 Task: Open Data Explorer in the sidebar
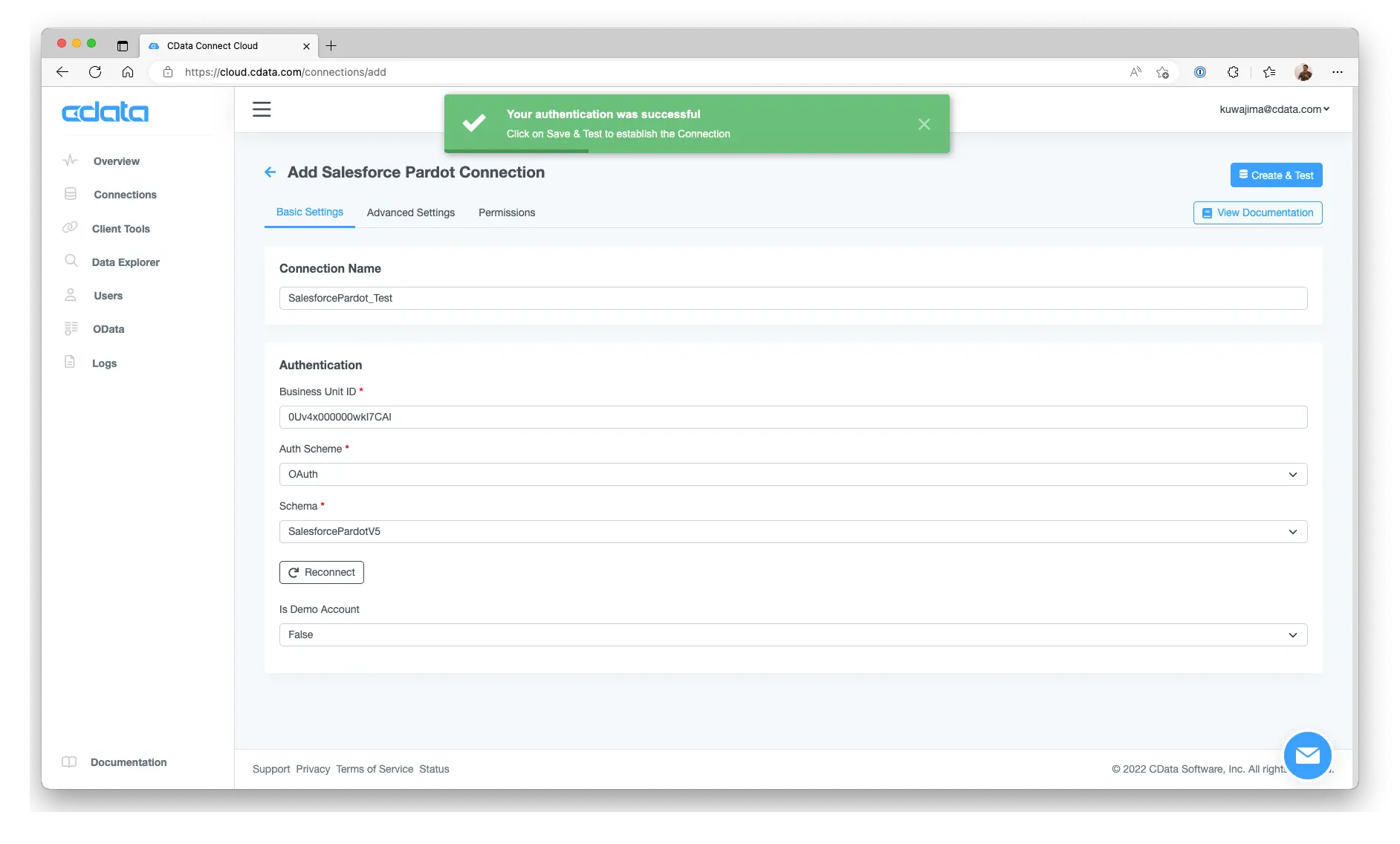[126, 262]
